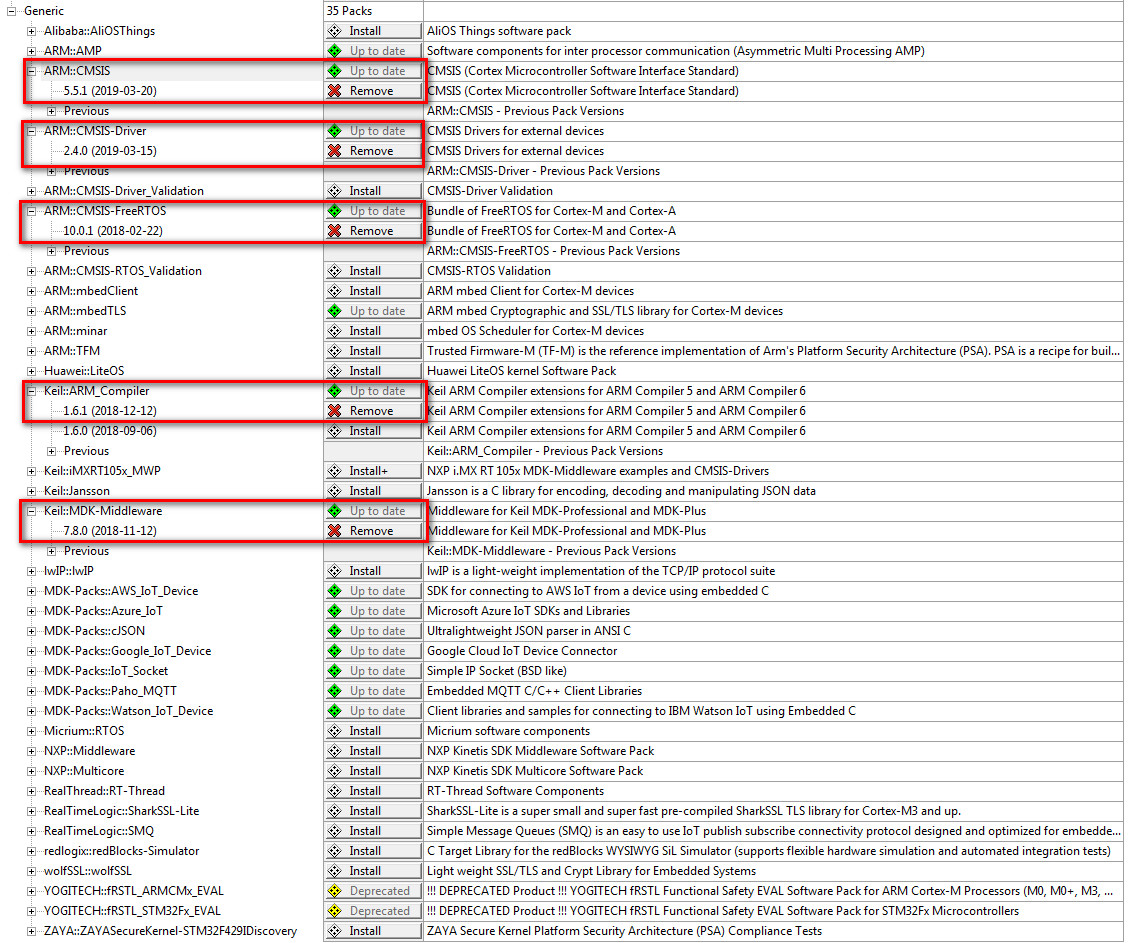1133x943 pixels.
Task: Install the Keil::Jansson pack
Action: tap(373, 491)
